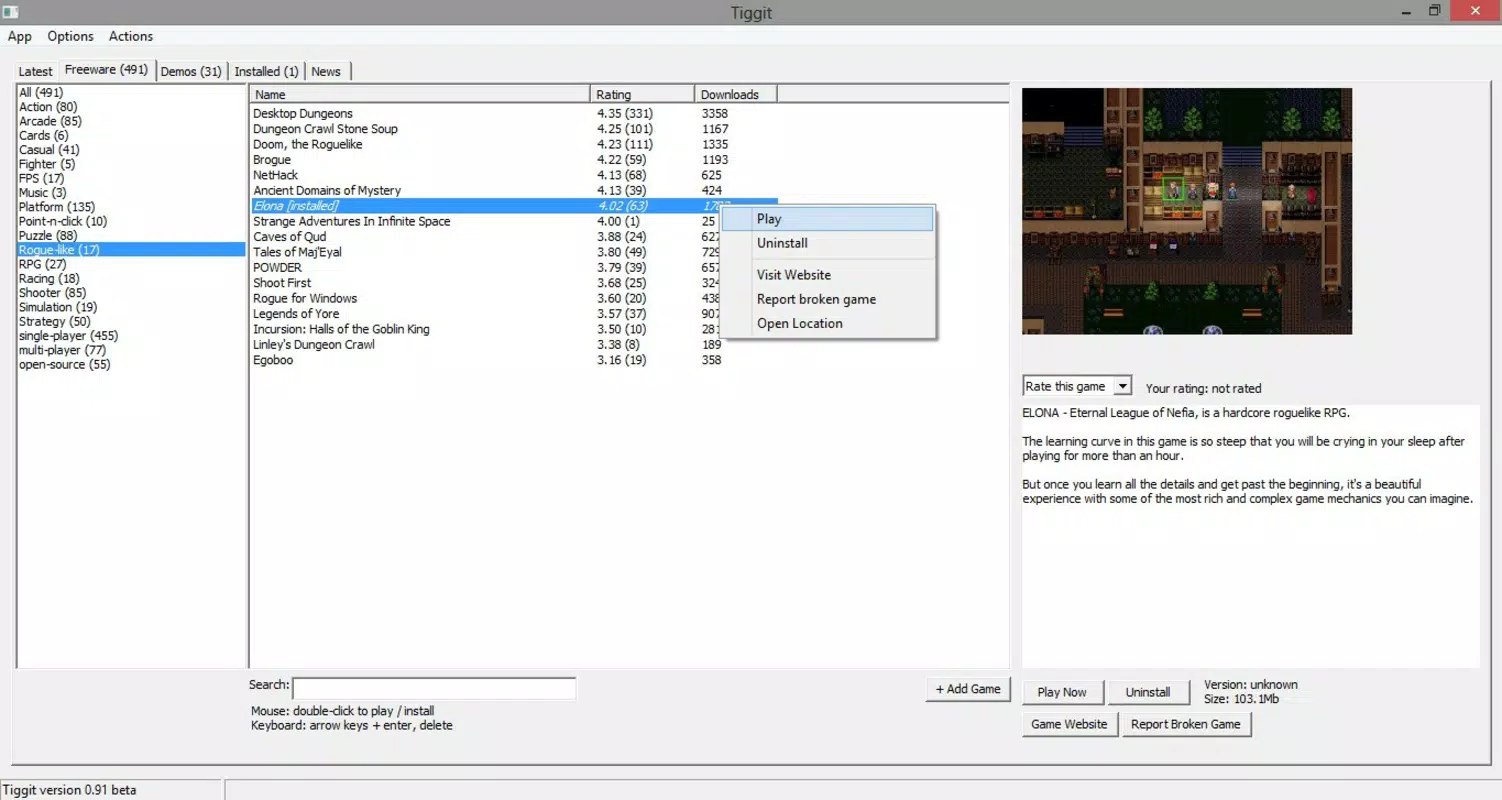The image size is (1502, 800).
Task: Open the App menu
Action: point(20,36)
